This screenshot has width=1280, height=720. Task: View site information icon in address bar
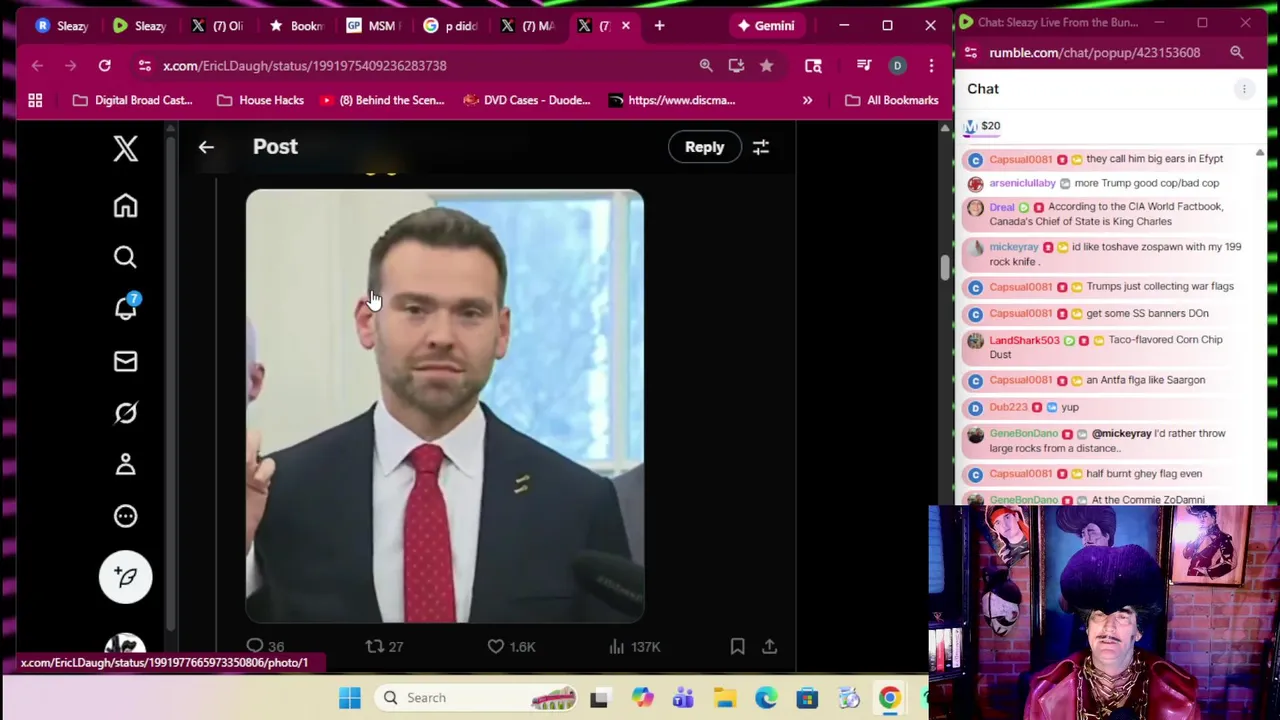(x=144, y=65)
